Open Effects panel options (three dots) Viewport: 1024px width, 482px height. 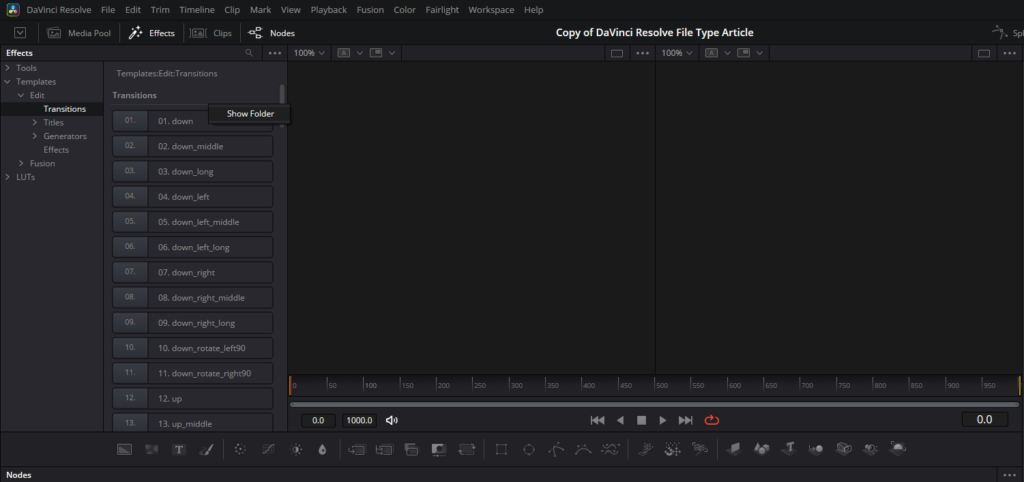point(275,53)
